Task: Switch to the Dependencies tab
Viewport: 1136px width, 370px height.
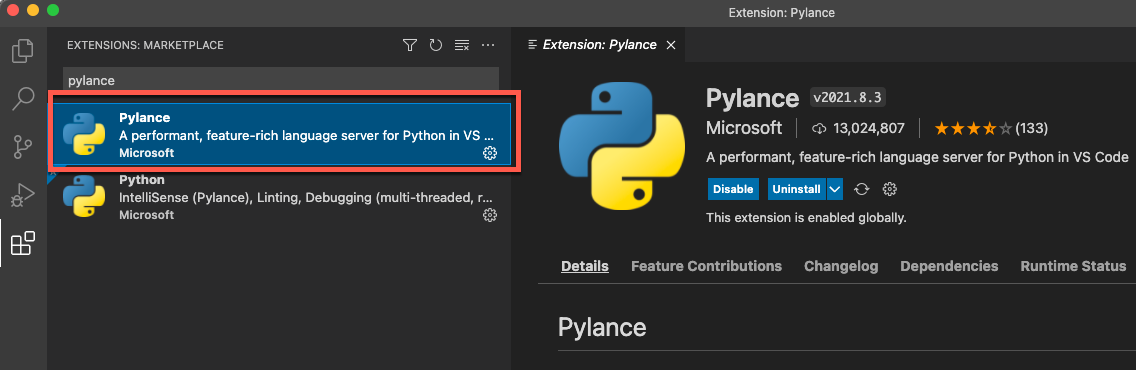Action: pyautogui.click(x=949, y=266)
